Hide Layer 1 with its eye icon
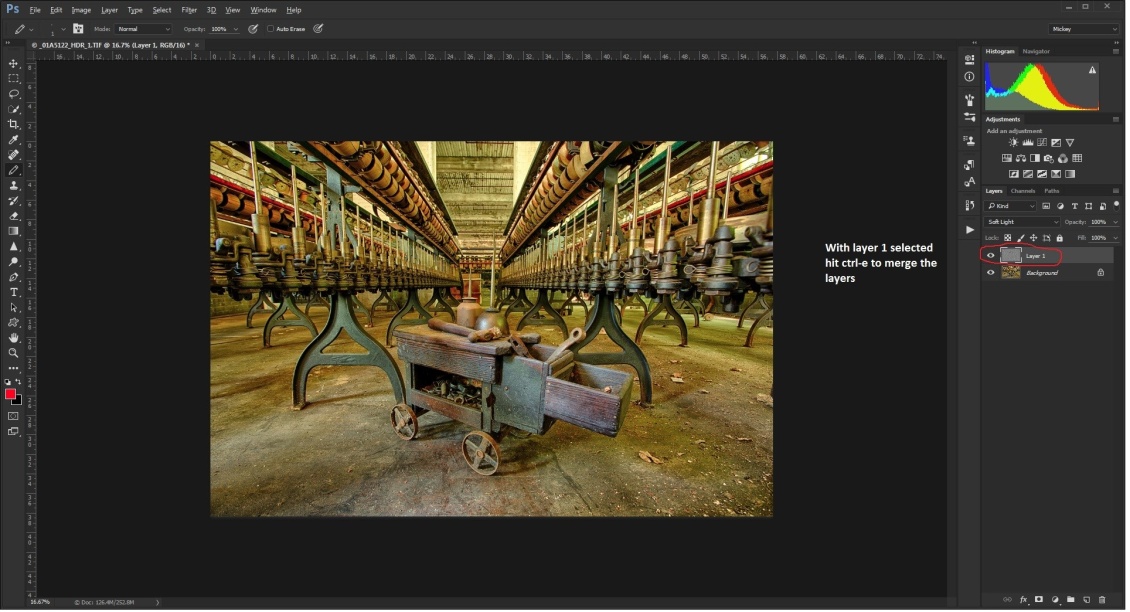 click(990, 256)
